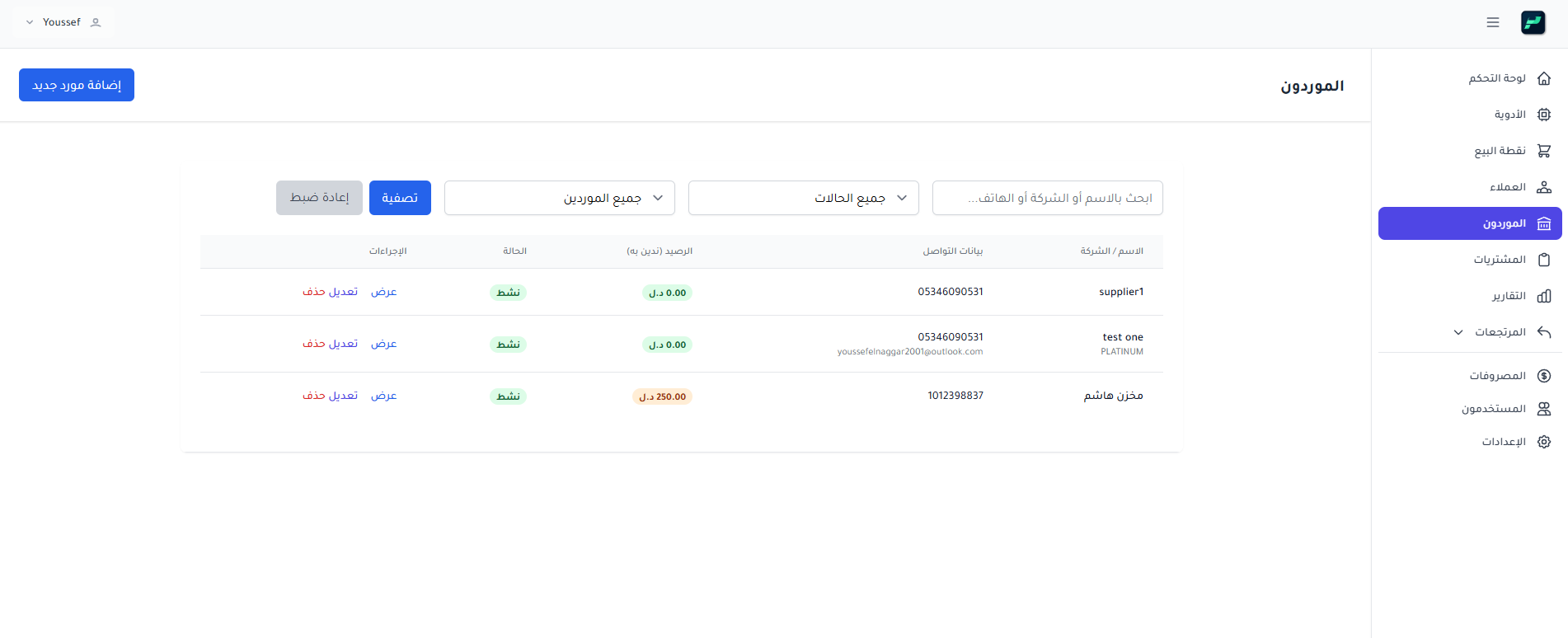Open الإعدادات settings menu item
The height and width of the screenshot is (638, 1568).
[x=1470, y=442]
